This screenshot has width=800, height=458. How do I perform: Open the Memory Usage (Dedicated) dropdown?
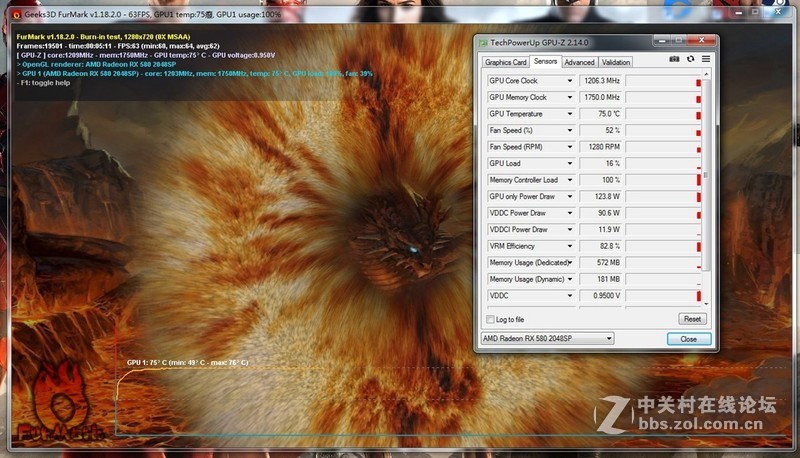(570, 263)
